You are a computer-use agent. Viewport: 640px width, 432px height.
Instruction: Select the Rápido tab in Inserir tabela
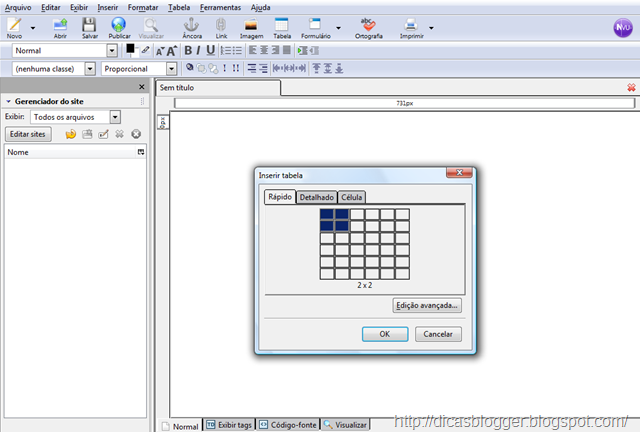coord(280,196)
